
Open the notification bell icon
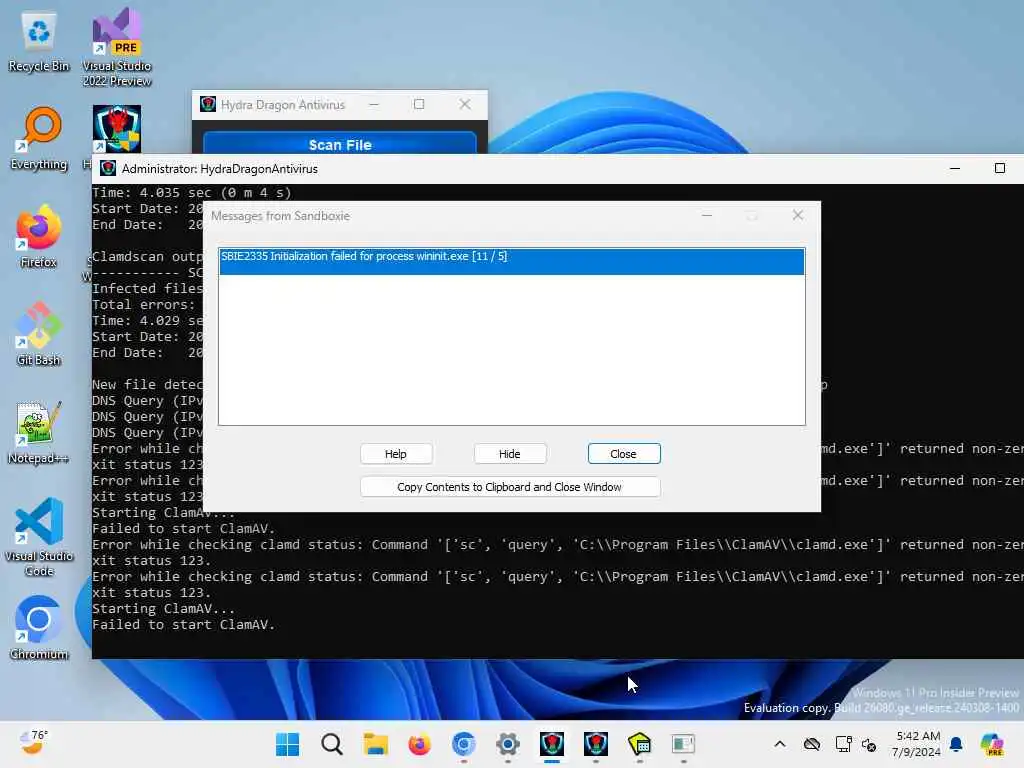(x=956, y=744)
